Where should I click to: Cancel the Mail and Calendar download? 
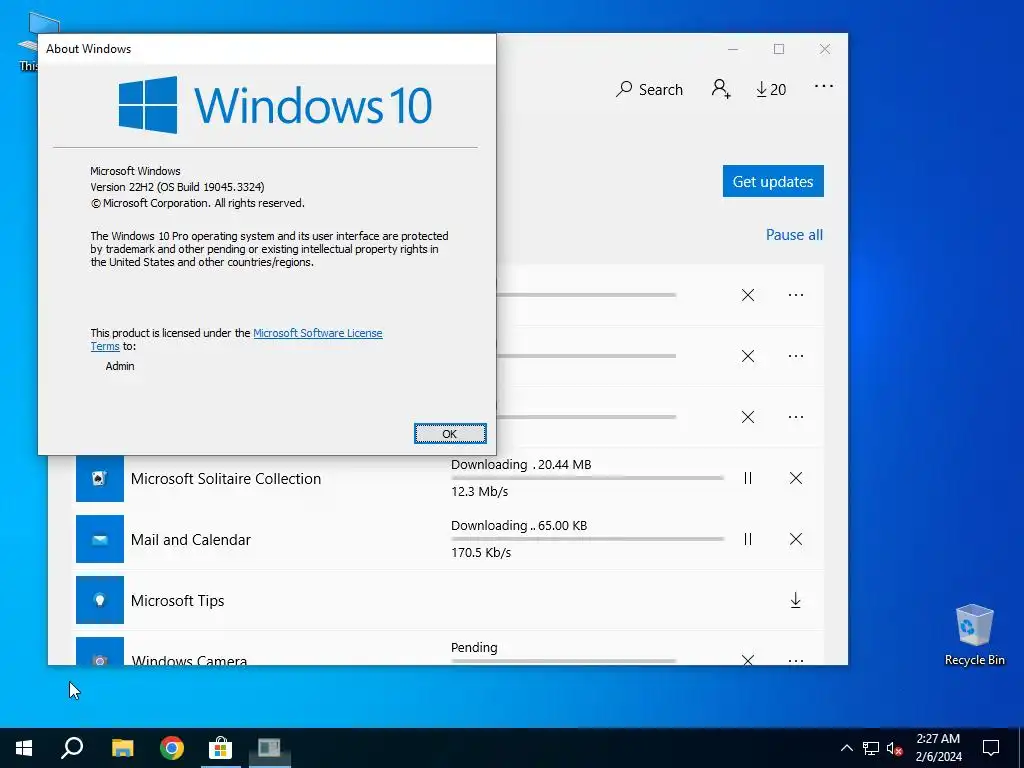(795, 539)
